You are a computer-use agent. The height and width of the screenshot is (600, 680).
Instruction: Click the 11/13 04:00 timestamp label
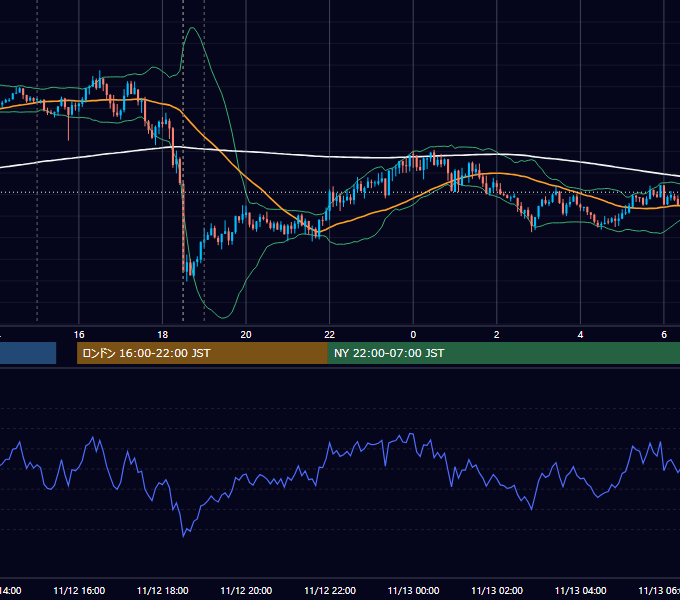click(581, 590)
